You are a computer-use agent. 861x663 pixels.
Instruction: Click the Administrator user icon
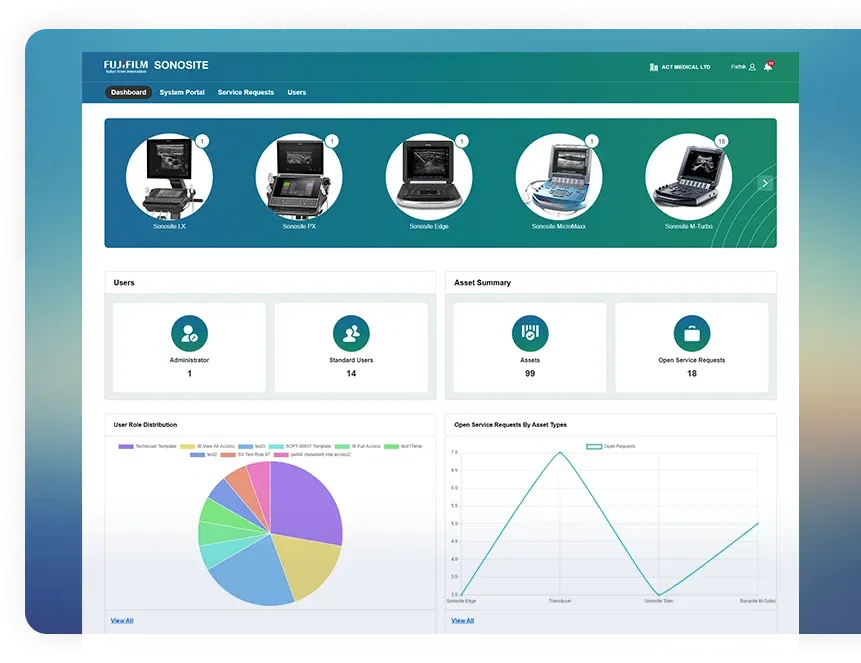pos(189,333)
